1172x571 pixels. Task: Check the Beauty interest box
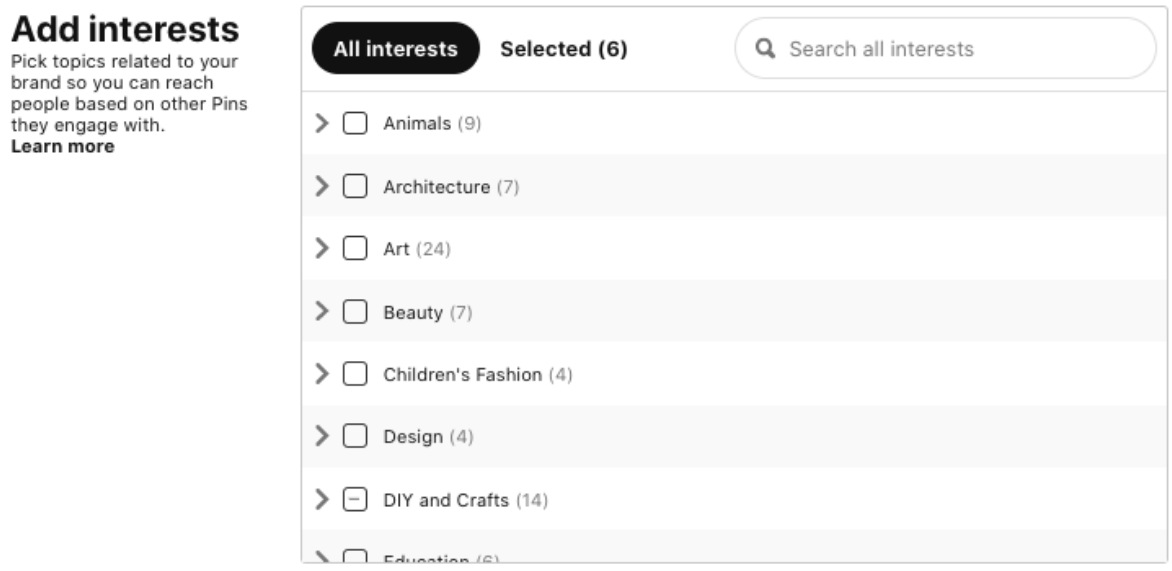coord(355,312)
